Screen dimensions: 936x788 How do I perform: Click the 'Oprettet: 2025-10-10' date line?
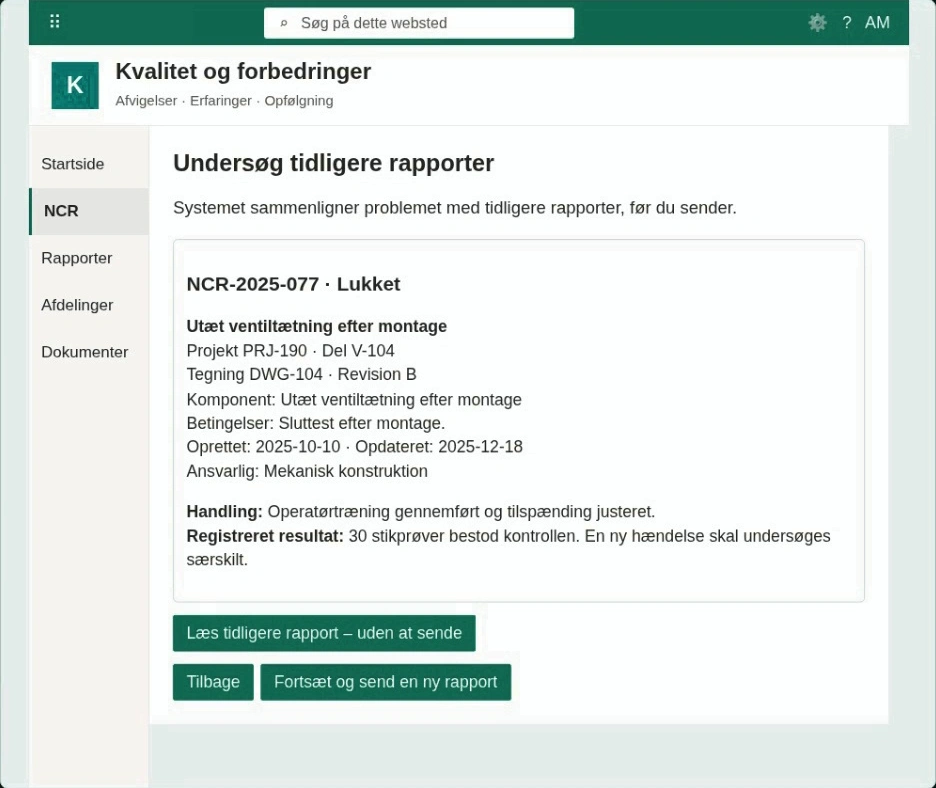point(355,447)
